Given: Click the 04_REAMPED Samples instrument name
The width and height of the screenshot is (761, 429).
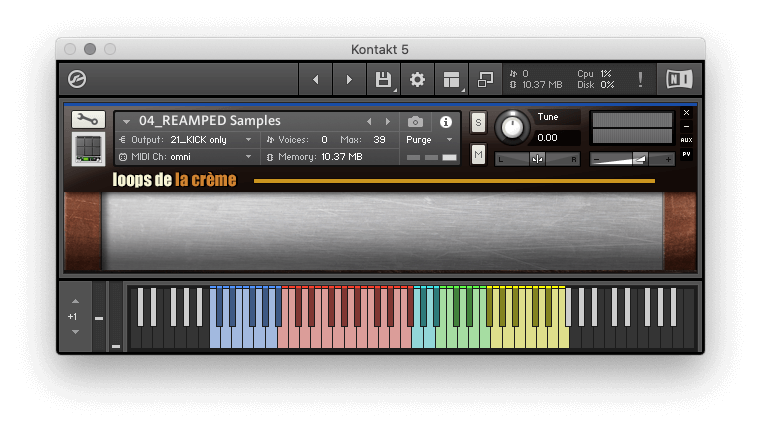Looking at the screenshot, I should [210, 121].
